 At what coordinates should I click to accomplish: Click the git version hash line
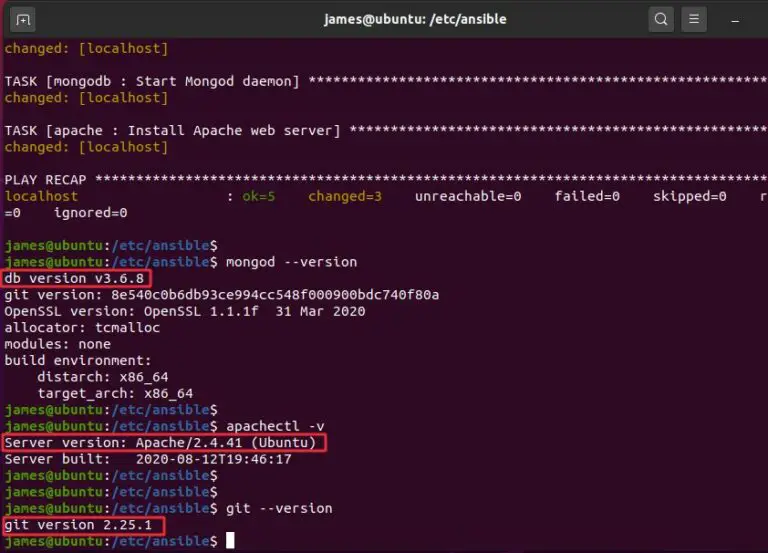[222, 295]
